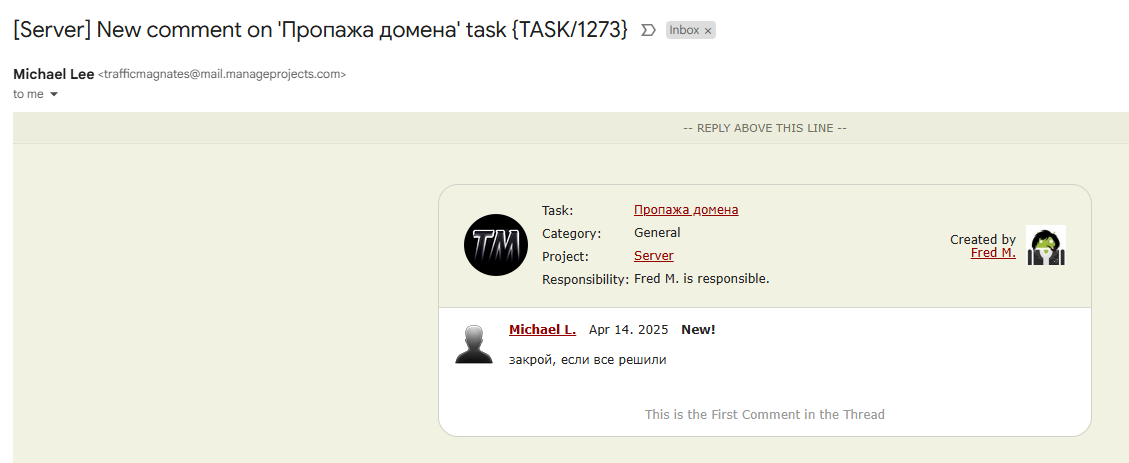Click 'Fred M. is responsible.' text
This screenshot has width=1129, height=463.
tap(701, 279)
